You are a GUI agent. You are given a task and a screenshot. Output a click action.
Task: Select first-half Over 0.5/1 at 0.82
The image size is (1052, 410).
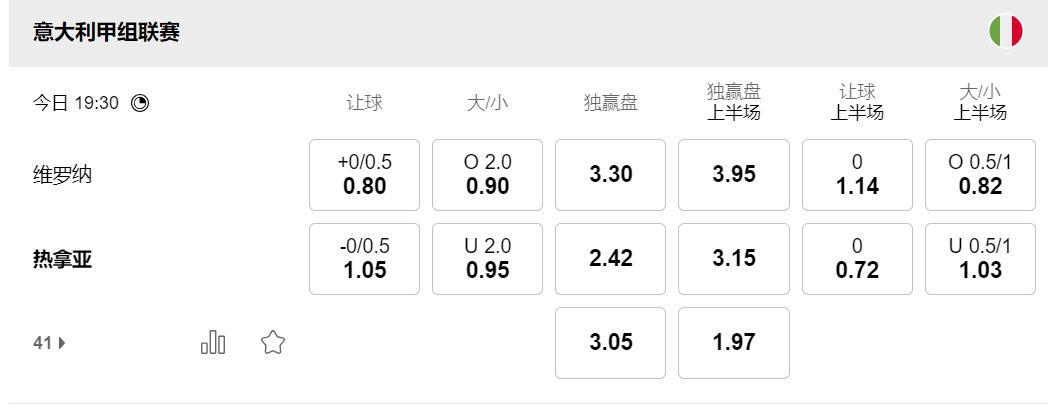click(x=980, y=175)
